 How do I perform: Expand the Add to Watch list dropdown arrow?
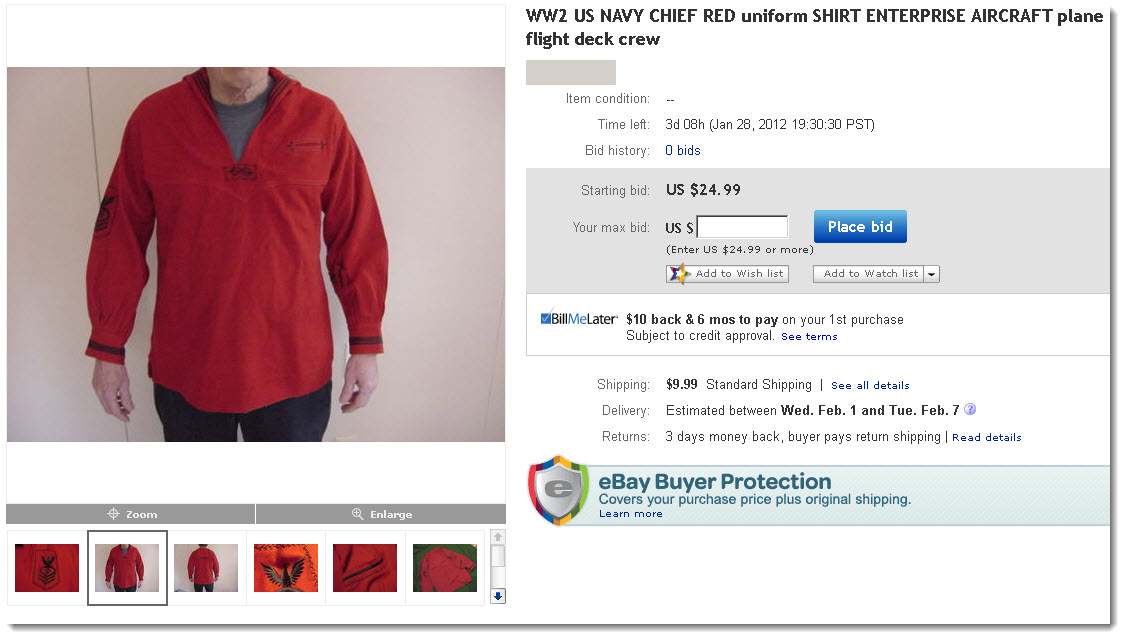pos(931,274)
